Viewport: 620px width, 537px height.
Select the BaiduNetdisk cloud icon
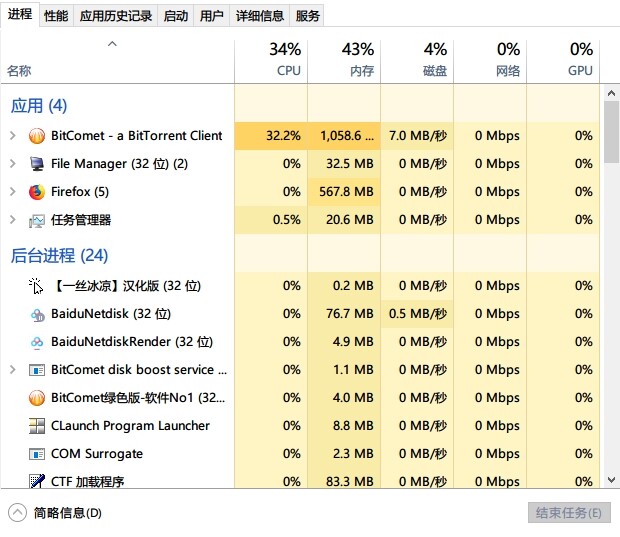tap(37, 315)
